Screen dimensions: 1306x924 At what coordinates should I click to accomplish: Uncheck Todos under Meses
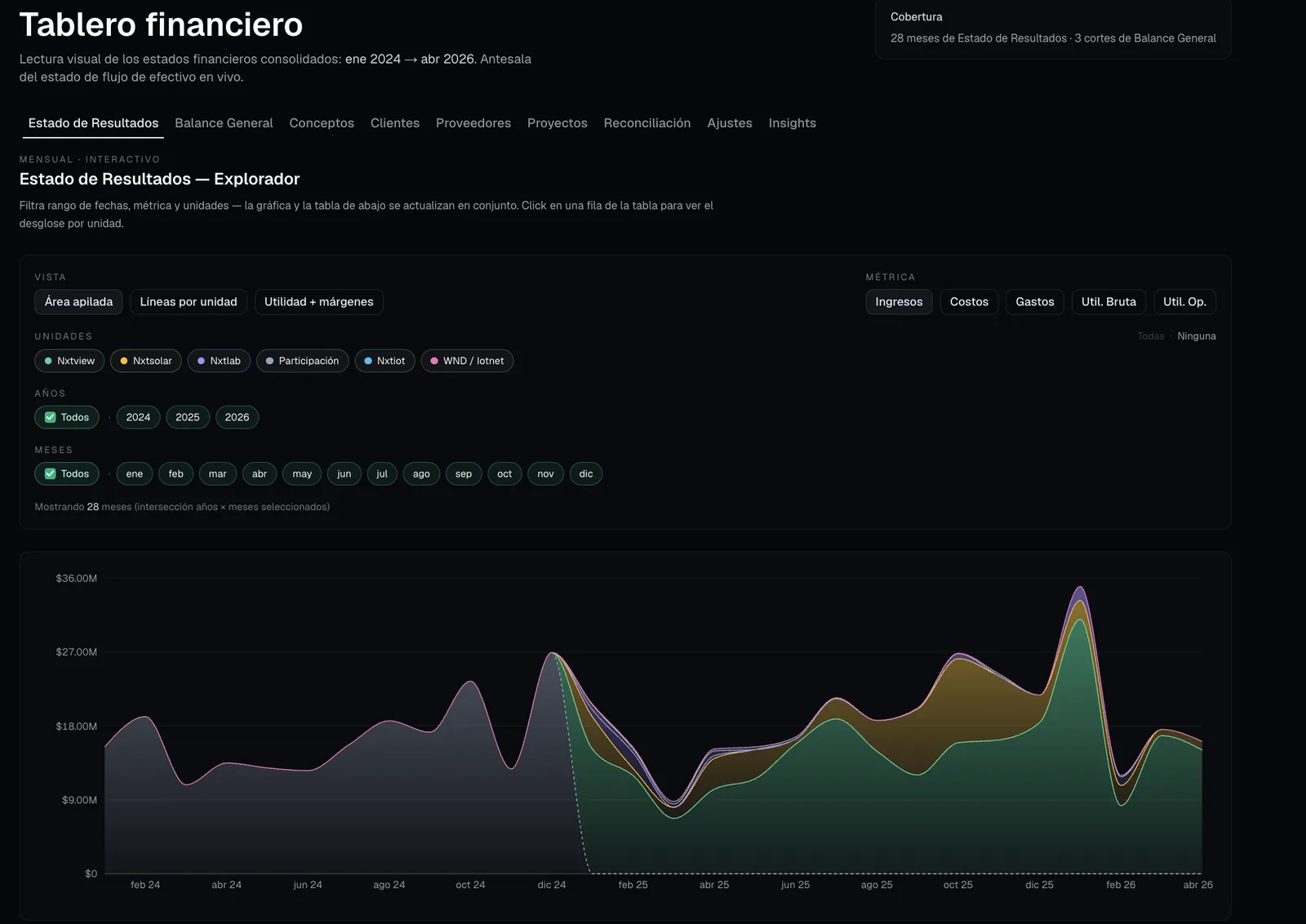coord(67,473)
